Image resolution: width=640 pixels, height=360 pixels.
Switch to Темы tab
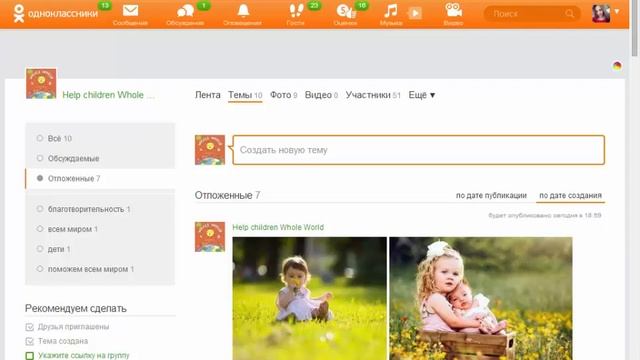coord(245,95)
